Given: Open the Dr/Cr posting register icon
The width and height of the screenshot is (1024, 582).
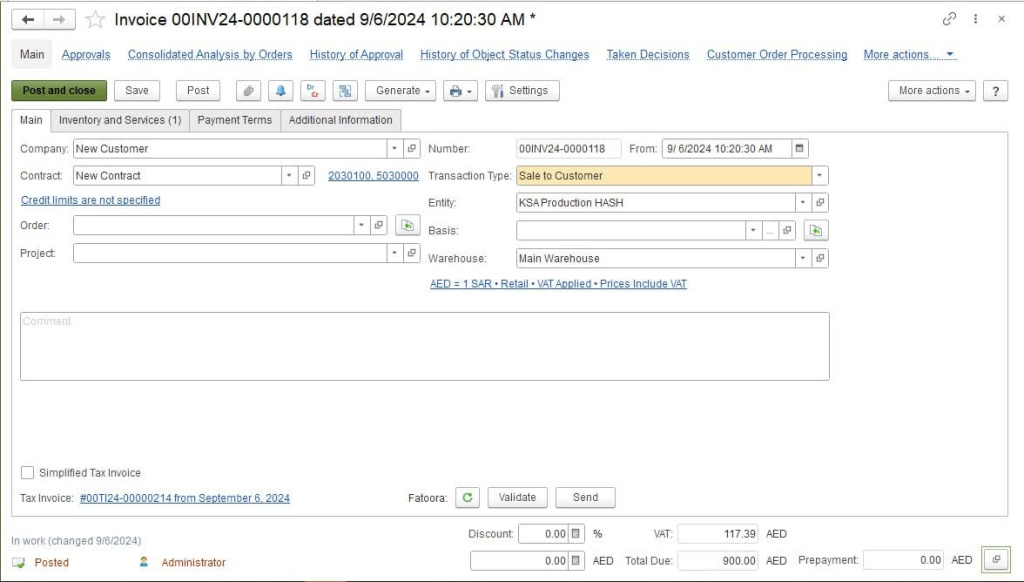Looking at the screenshot, I should [312, 90].
